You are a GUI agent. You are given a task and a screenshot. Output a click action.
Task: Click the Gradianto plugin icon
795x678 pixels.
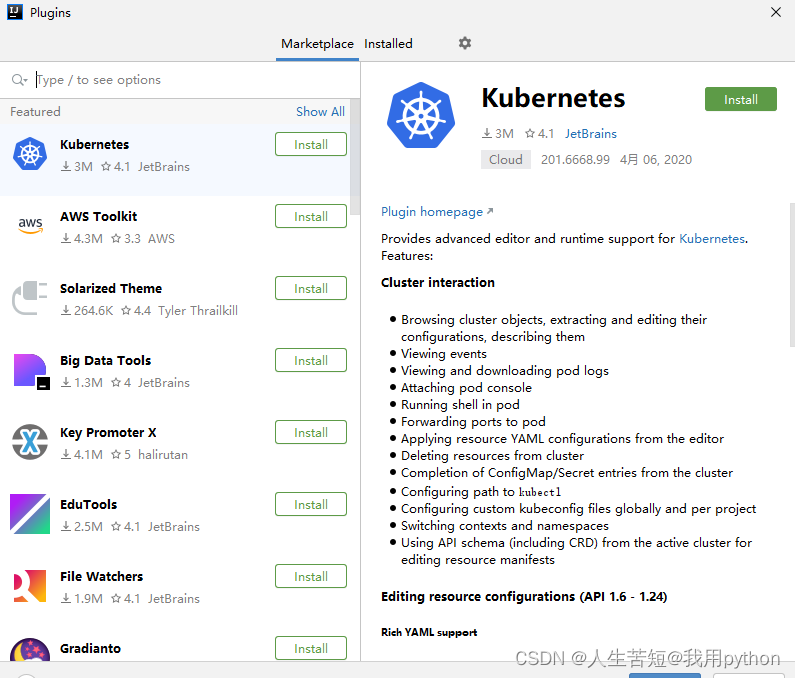click(x=30, y=650)
